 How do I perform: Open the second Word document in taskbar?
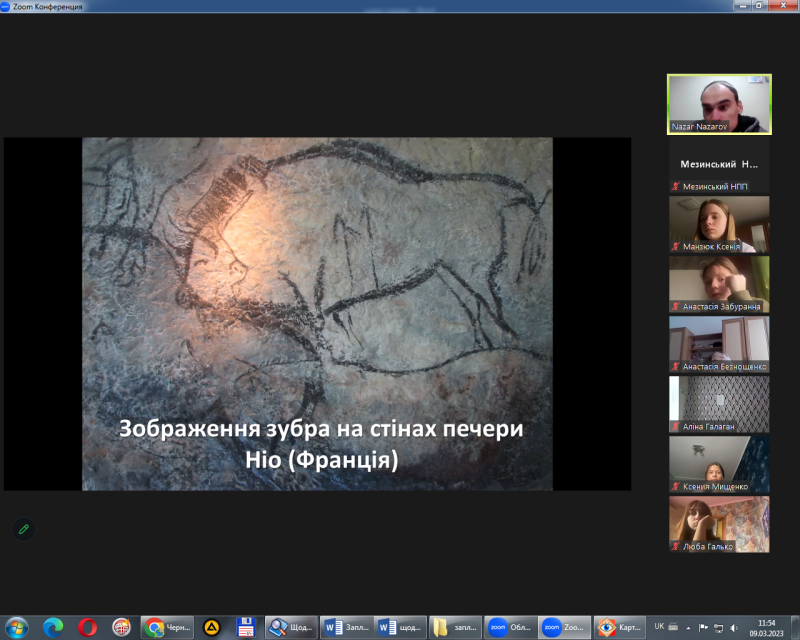click(x=400, y=627)
